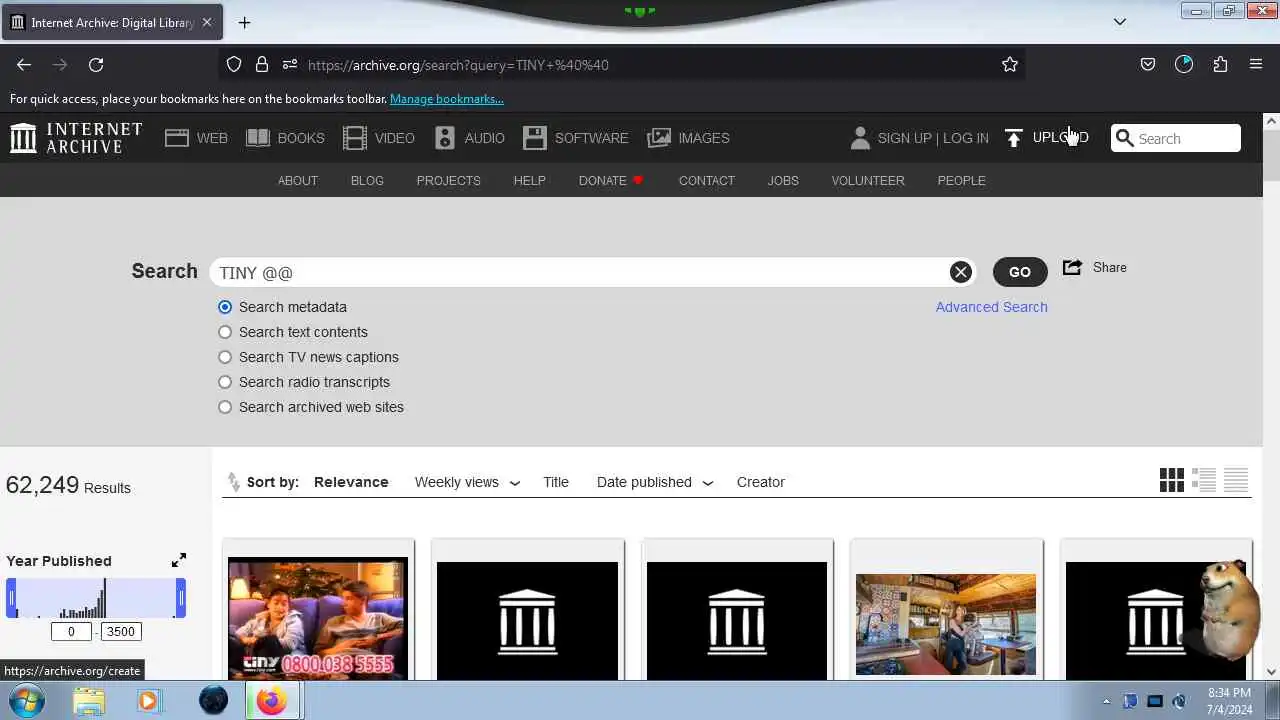
Task: Click the GO search button
Action: pyautogui.click(x=1020, y=272)
